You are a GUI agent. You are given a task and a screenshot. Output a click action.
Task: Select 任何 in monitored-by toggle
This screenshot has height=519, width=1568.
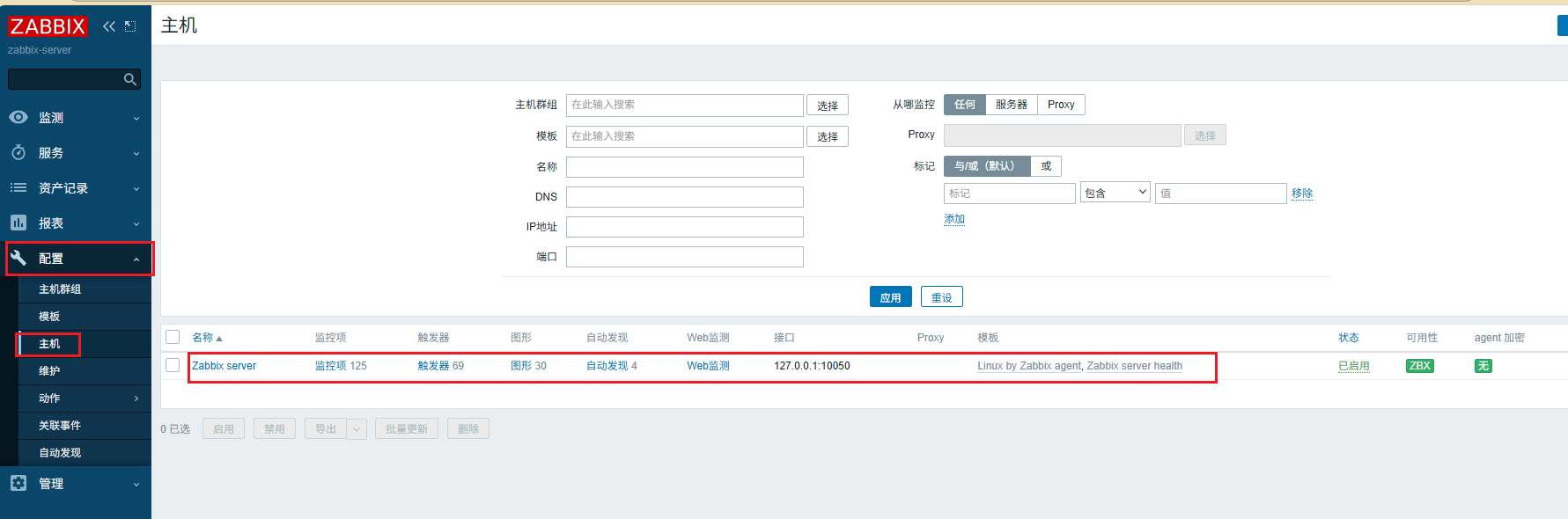965,105
